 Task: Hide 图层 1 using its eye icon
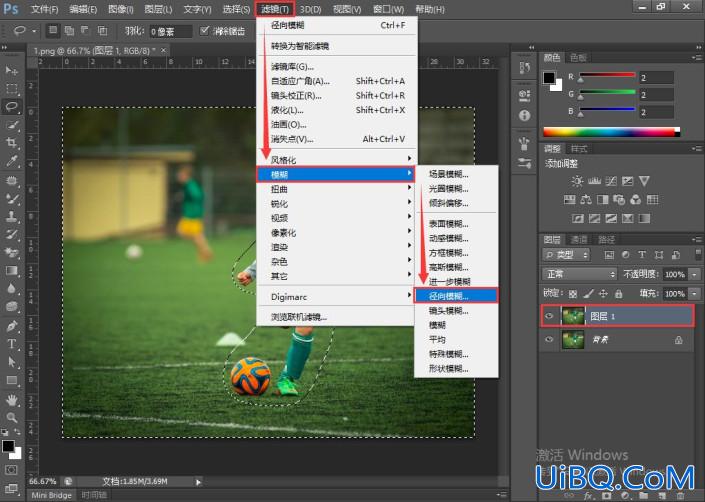coord(549,316)
